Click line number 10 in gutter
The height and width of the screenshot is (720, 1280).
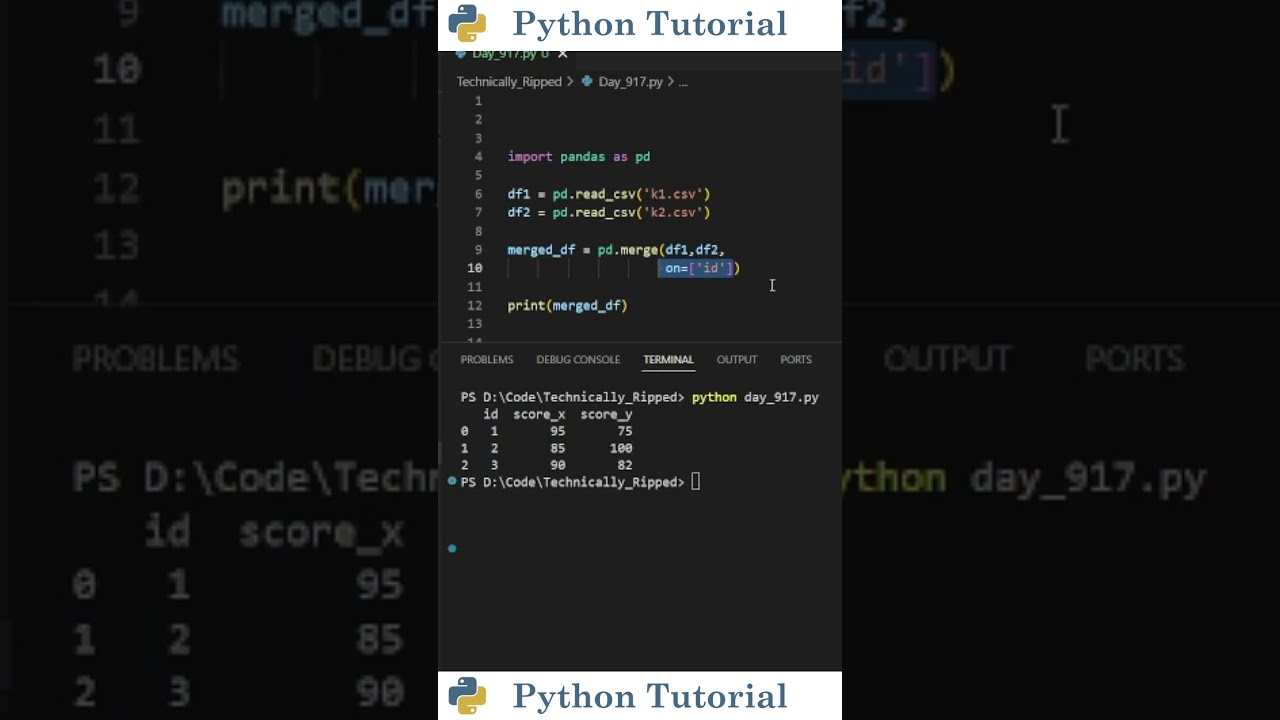(475, 268)
